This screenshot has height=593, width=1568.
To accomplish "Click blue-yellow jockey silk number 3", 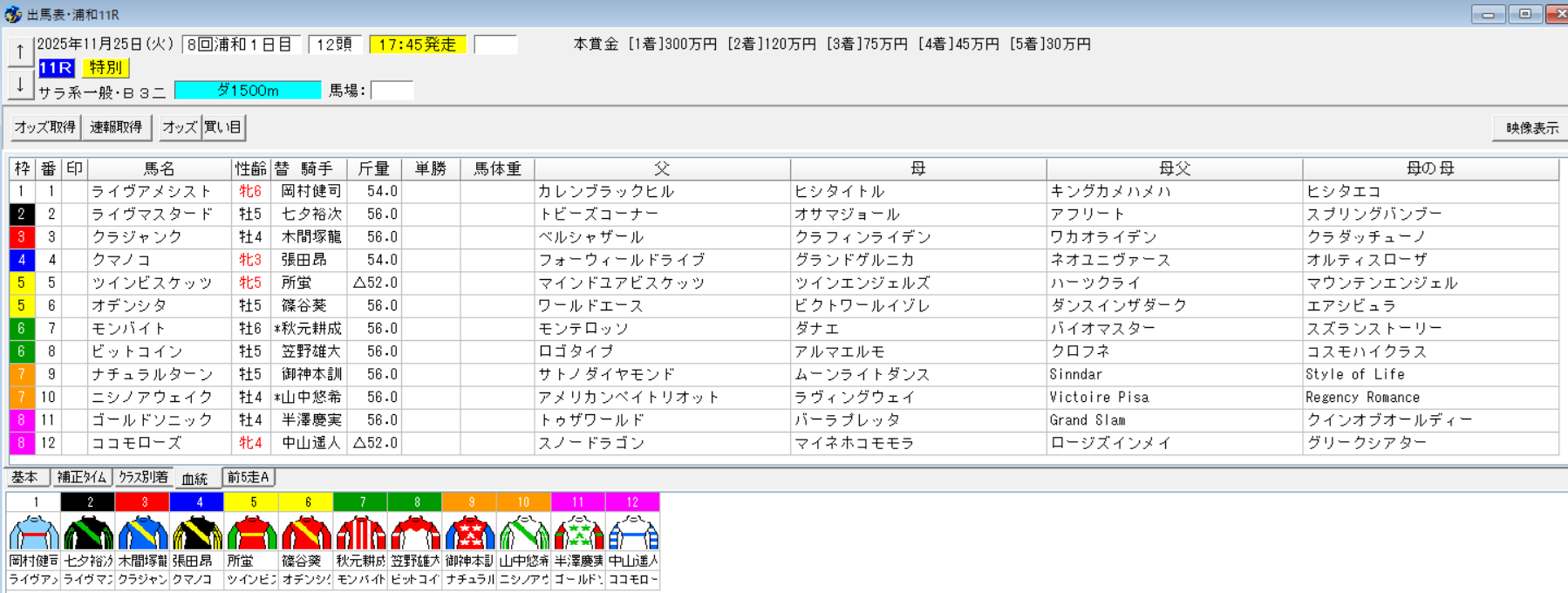I will pyautogui.click(x=143, y=532).
